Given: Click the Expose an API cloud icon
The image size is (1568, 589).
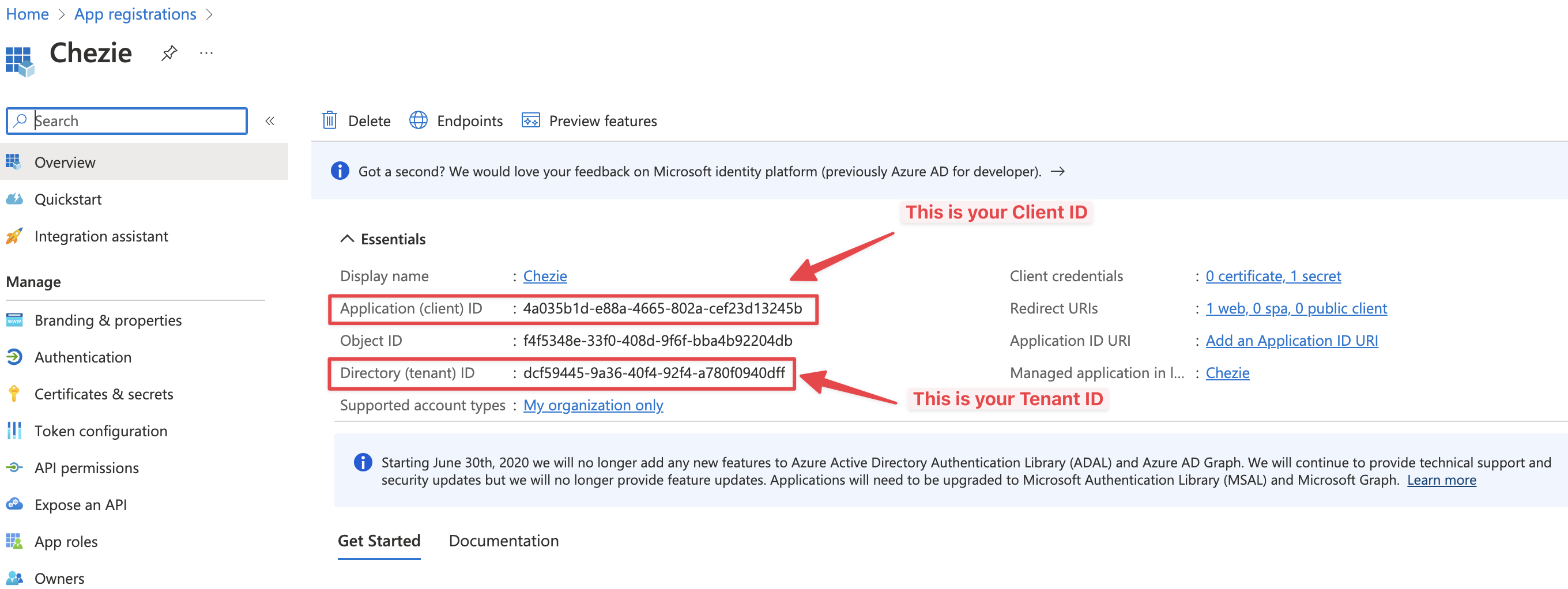Looking at the screenshot, I should click(x=14, y=504).
